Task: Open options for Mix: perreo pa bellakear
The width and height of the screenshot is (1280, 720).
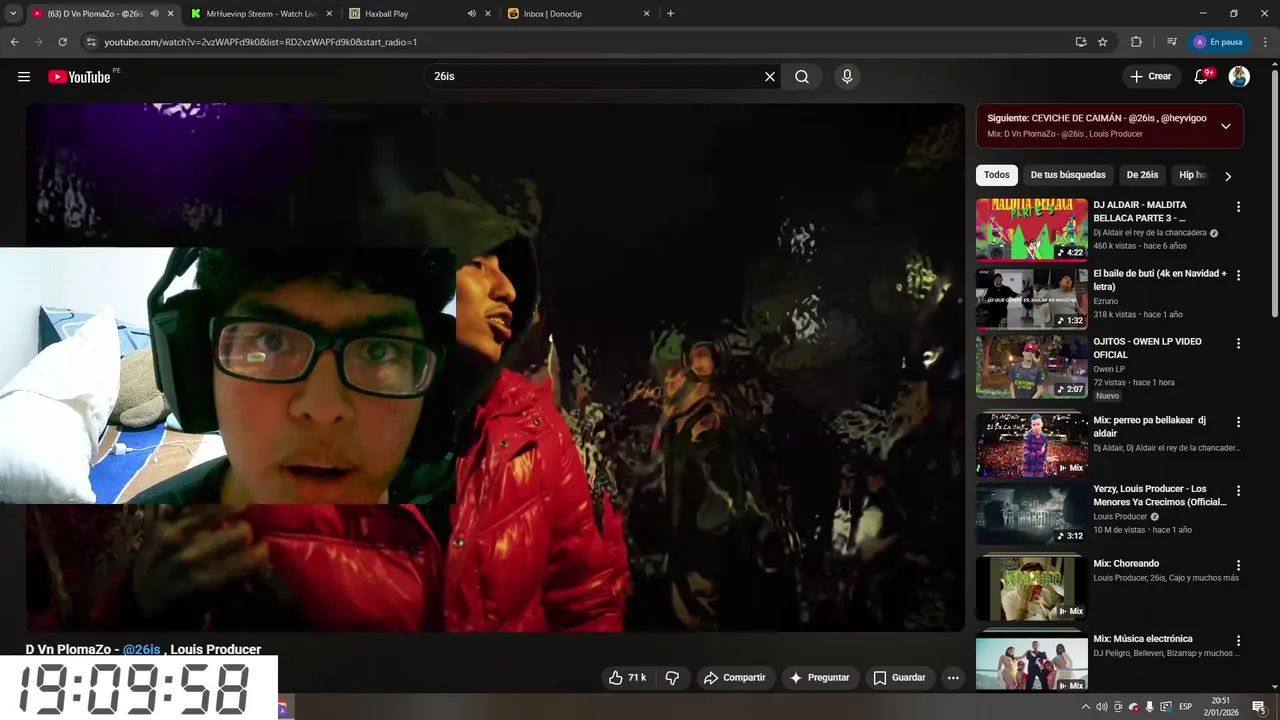Action: tap(1238, 422)
